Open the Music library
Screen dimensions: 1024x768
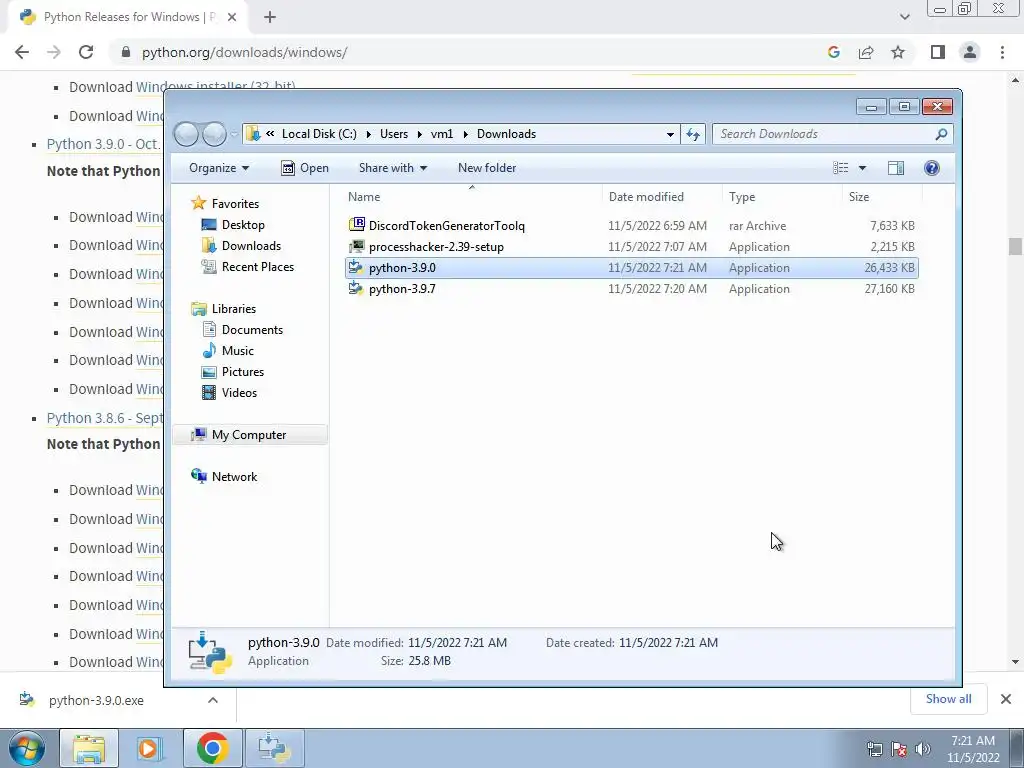pyautogui.click(x=237, y=350)
